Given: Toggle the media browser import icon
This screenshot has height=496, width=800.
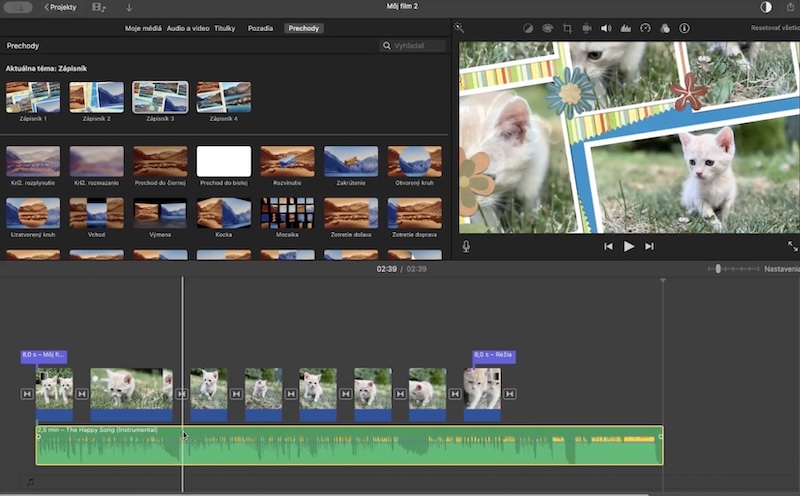Looking at the screenshot, I should (98, 7).
